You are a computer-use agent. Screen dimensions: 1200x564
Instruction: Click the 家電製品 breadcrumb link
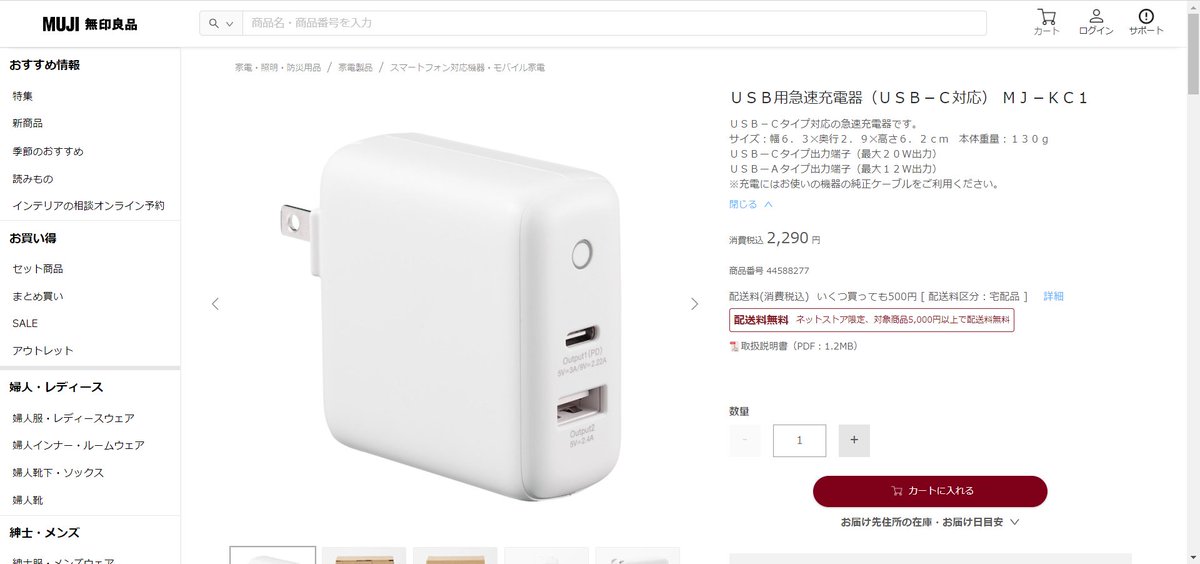click(x=355, y=67)
